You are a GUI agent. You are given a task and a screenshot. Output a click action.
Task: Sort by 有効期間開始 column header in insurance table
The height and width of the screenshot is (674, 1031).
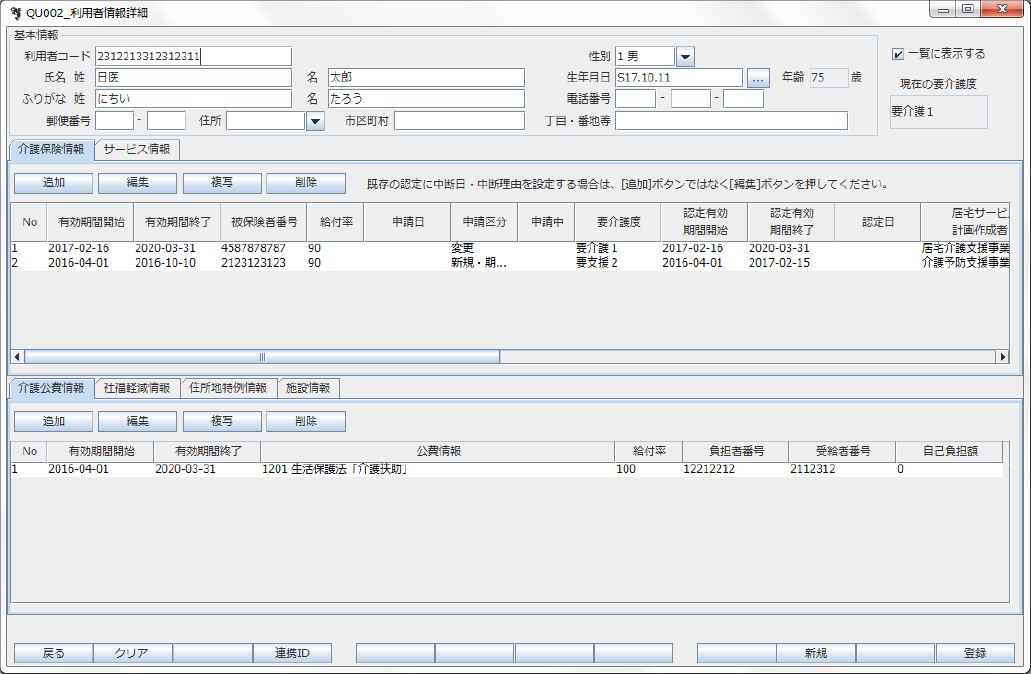[92, 222]
